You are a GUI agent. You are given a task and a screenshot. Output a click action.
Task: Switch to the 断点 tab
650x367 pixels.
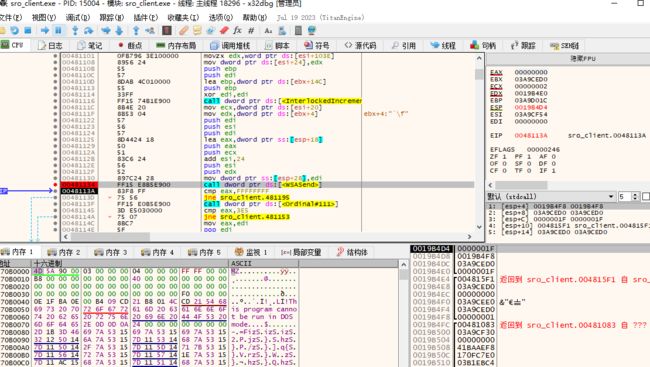point(130,45)
